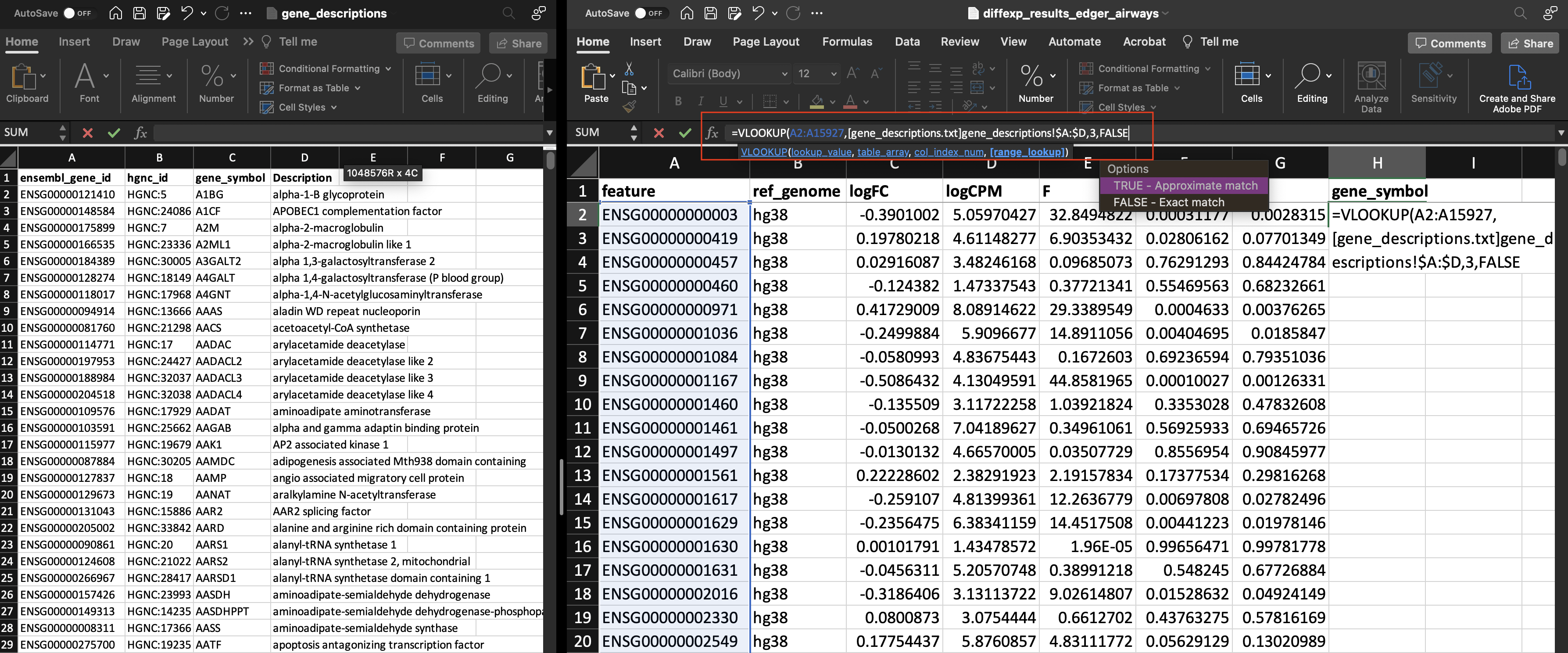Click the Insert Function fx icon in right window
Image resolution: width=1568 pixels, height=653 pixels.
pos(711,133)
